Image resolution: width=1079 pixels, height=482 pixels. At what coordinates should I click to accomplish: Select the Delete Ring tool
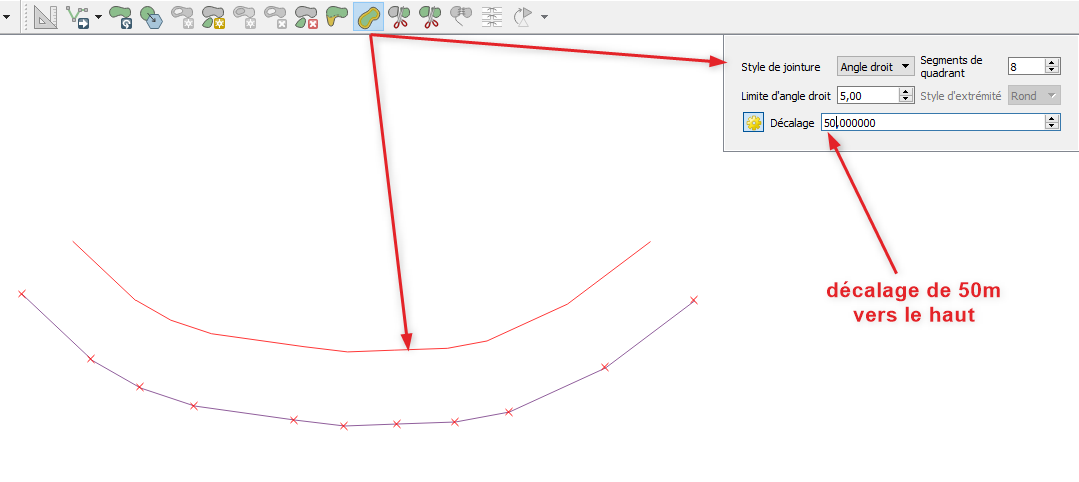275,16
